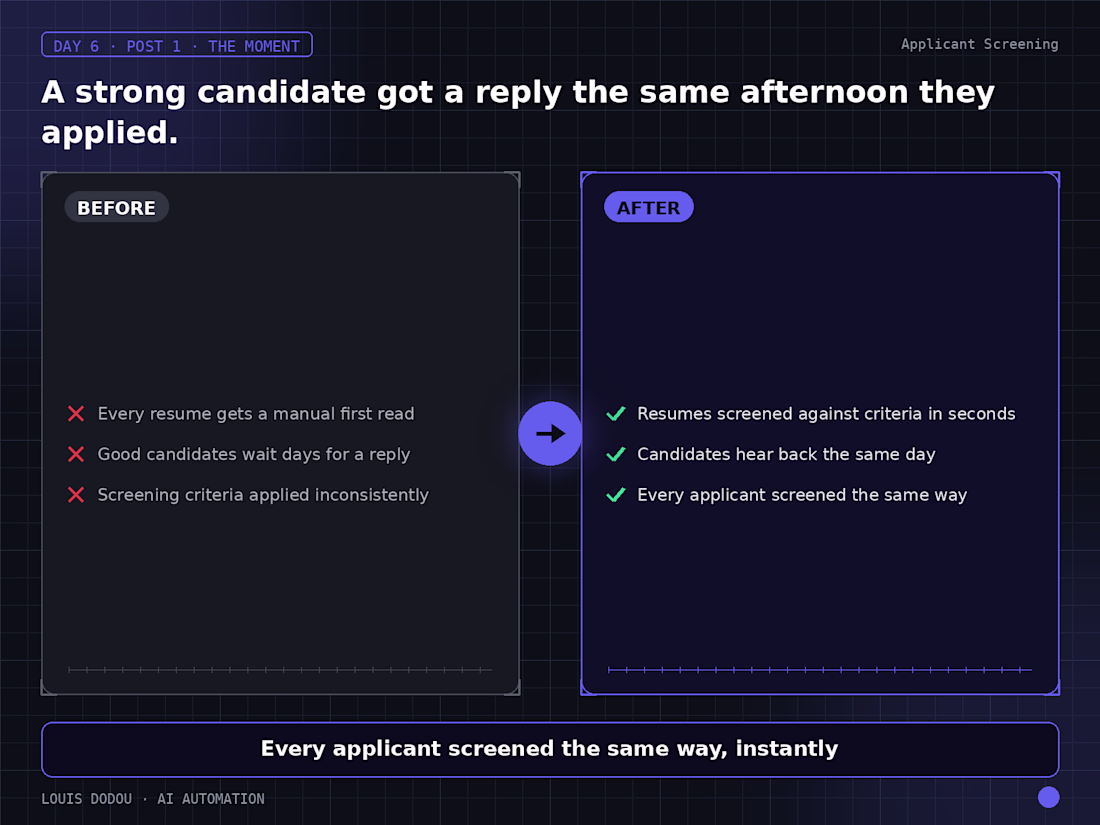This screenshot has width=1100, height=825.
Task: Click red X beside manual first read
Action: 76,414
